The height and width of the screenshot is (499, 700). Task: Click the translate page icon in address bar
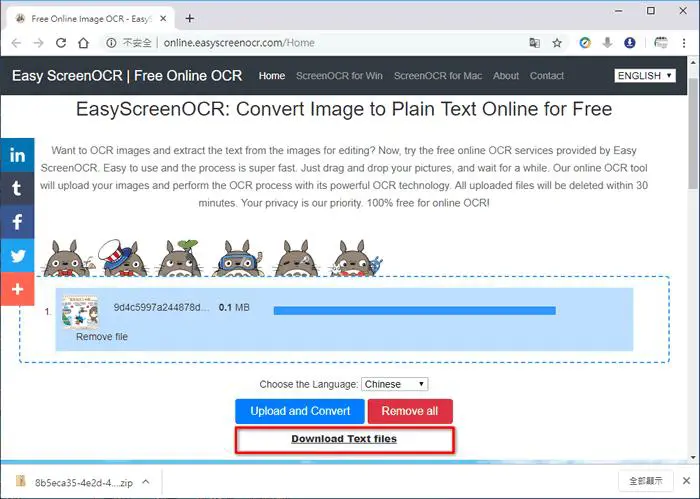pos(534,43)
